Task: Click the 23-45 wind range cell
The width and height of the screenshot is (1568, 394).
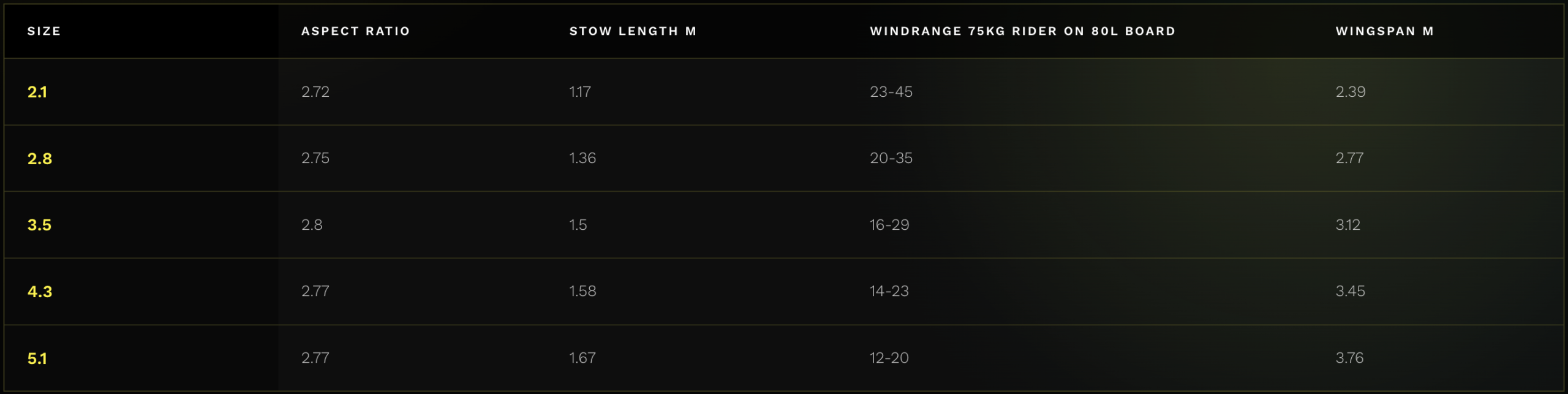Action: (x=891, y=92)
